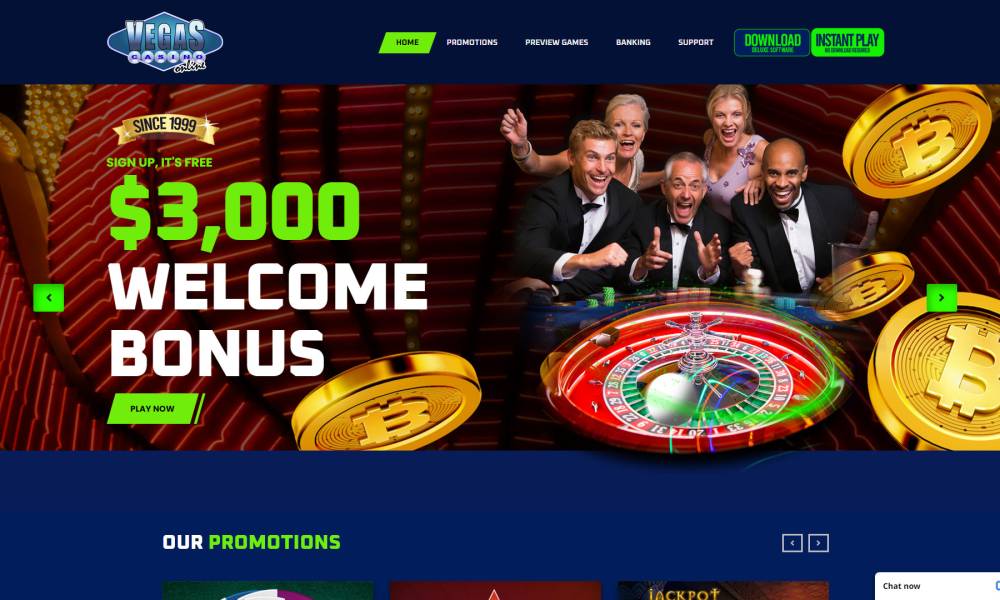
Task: Click the Play Now button
Action: coord(153,409)
